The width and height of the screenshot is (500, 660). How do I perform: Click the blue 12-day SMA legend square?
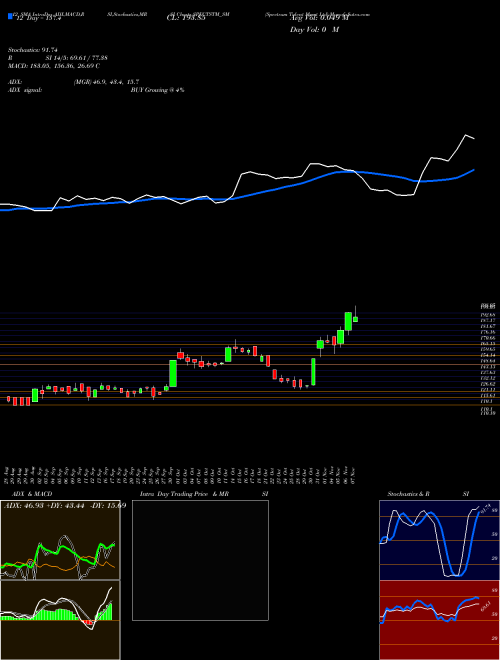coord(10,16)
